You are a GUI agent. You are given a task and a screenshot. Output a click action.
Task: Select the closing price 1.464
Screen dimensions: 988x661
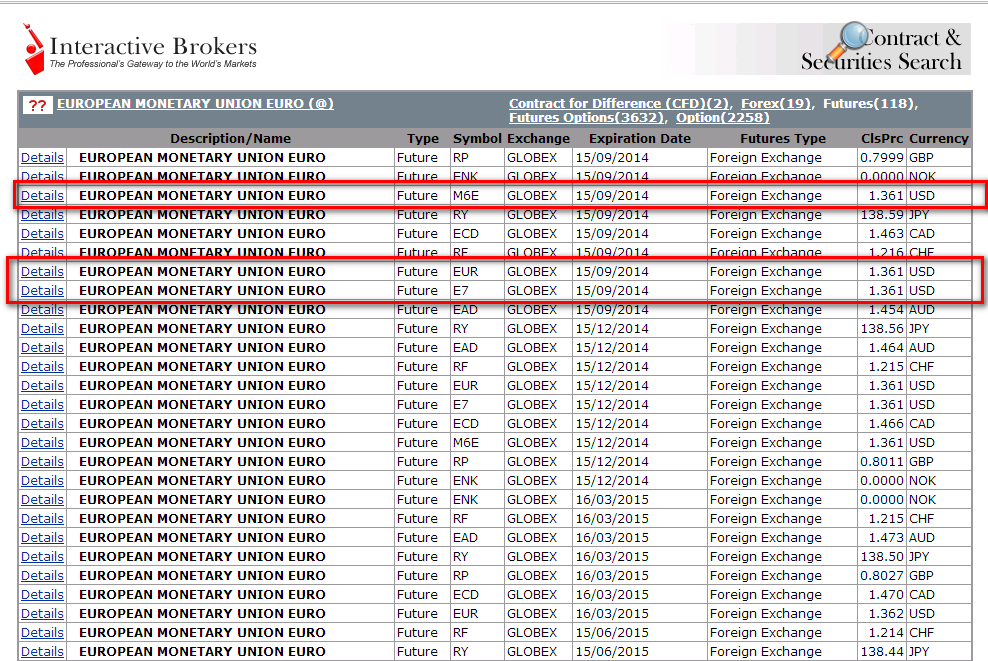click(x=886, y=347)
